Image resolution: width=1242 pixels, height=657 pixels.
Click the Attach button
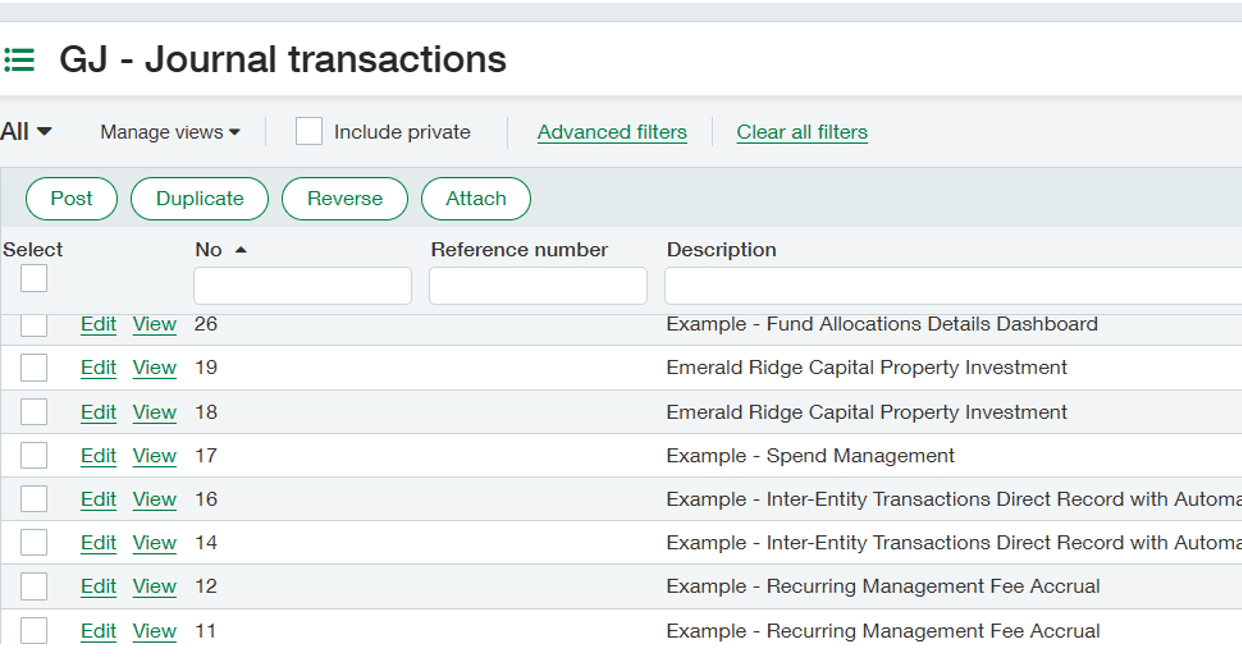[476, 199]
